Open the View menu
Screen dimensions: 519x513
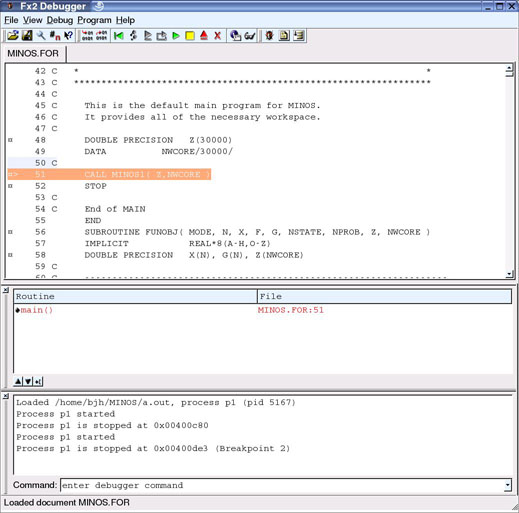tap(33, 20)
